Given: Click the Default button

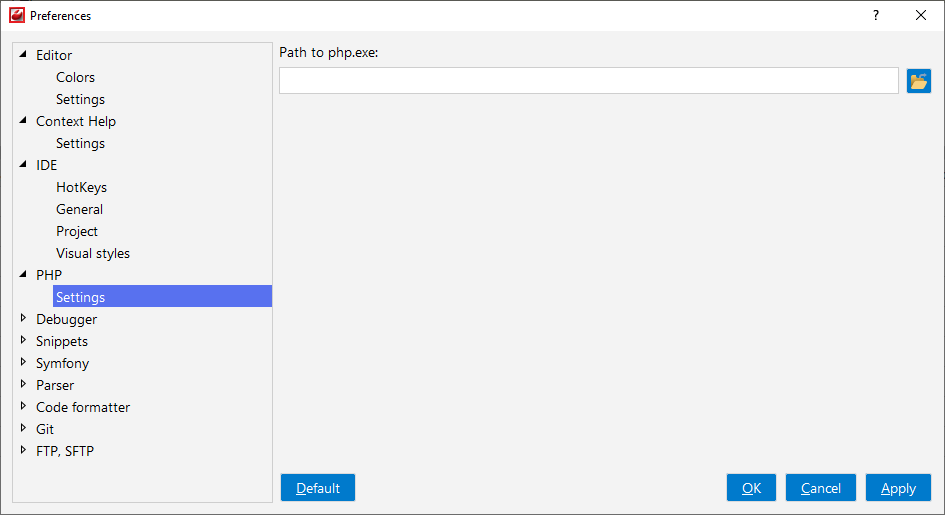Looking at the screenshot, I should pos(318,488).
